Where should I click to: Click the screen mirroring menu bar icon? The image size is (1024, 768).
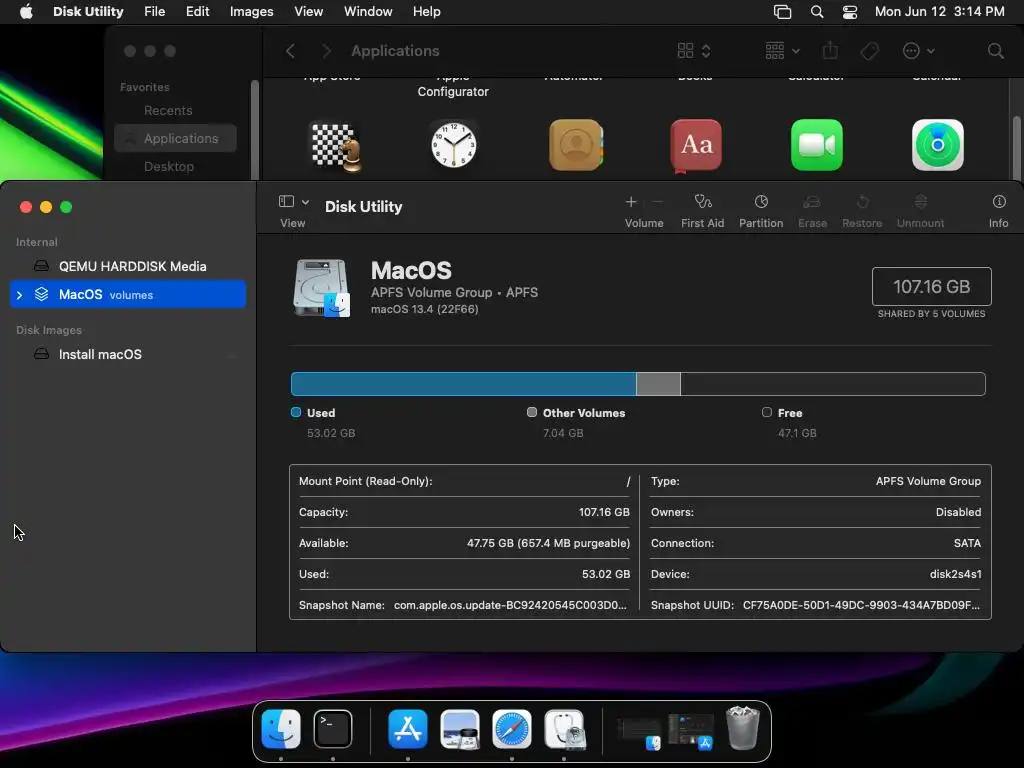(782, 12)
